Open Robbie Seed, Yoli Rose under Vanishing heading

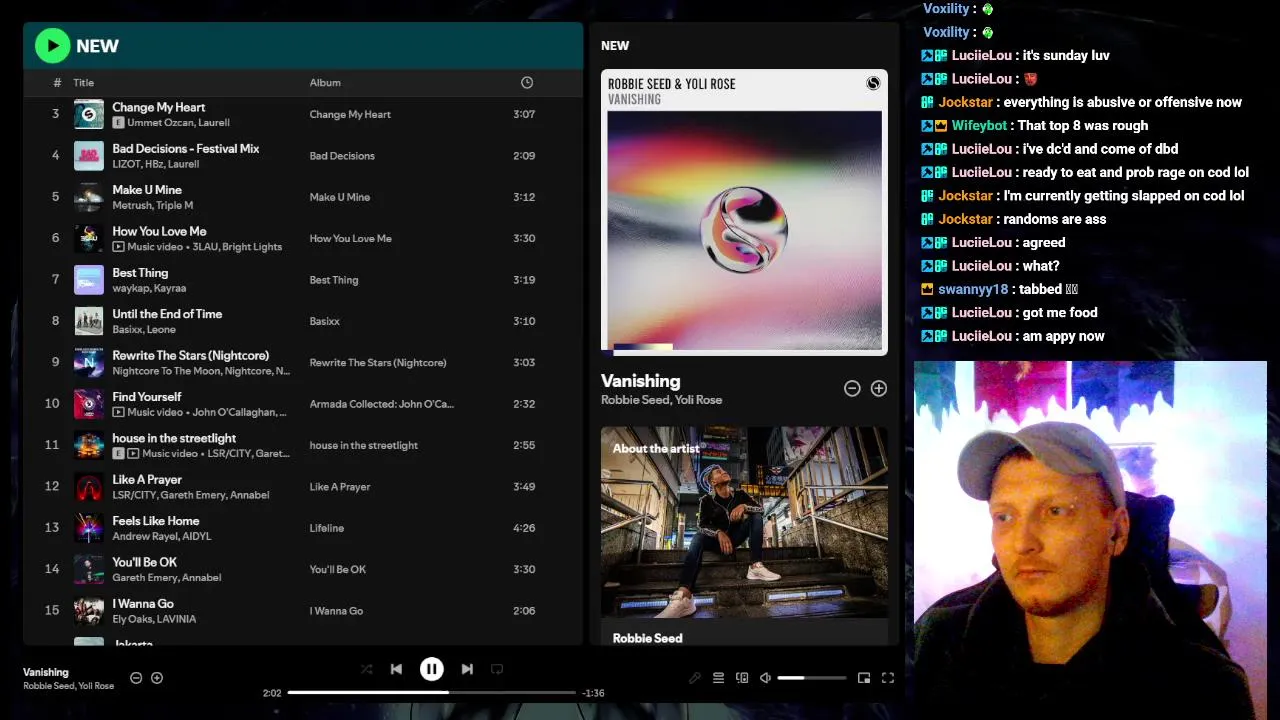(x=661, y=400)
